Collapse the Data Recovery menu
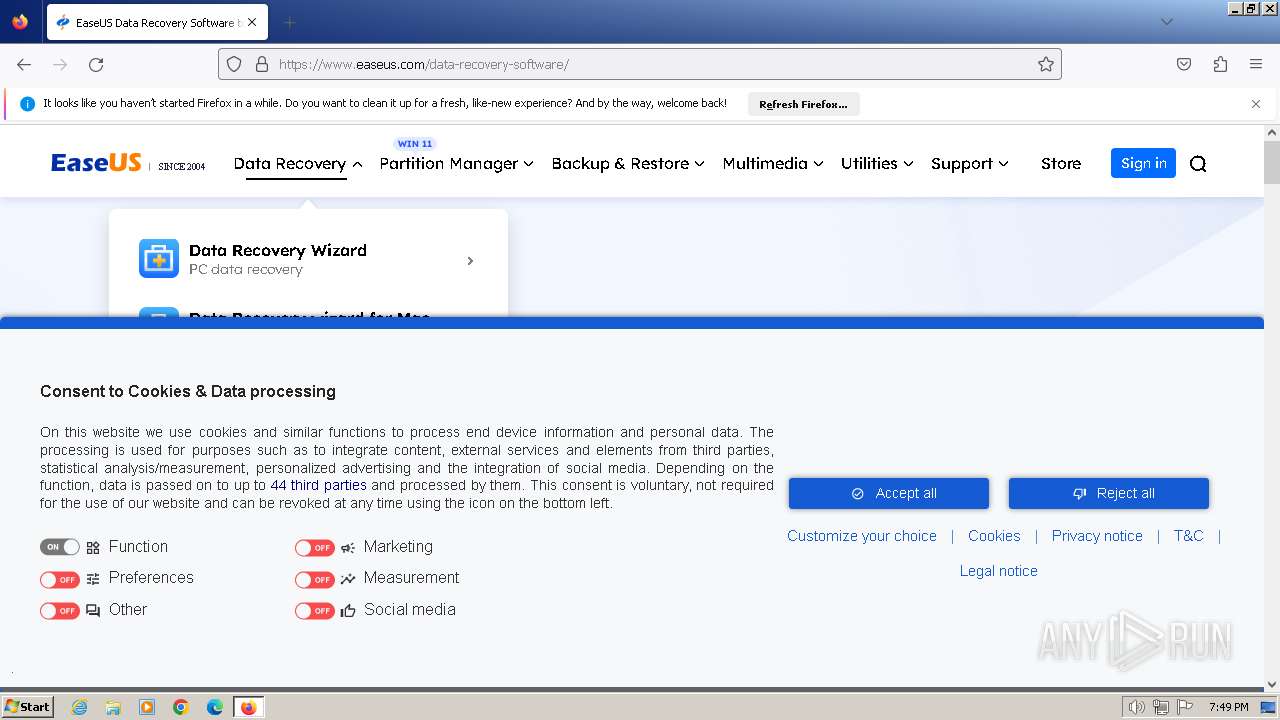1280x720 pixels. pyautogui.click(x=298, y=164)
